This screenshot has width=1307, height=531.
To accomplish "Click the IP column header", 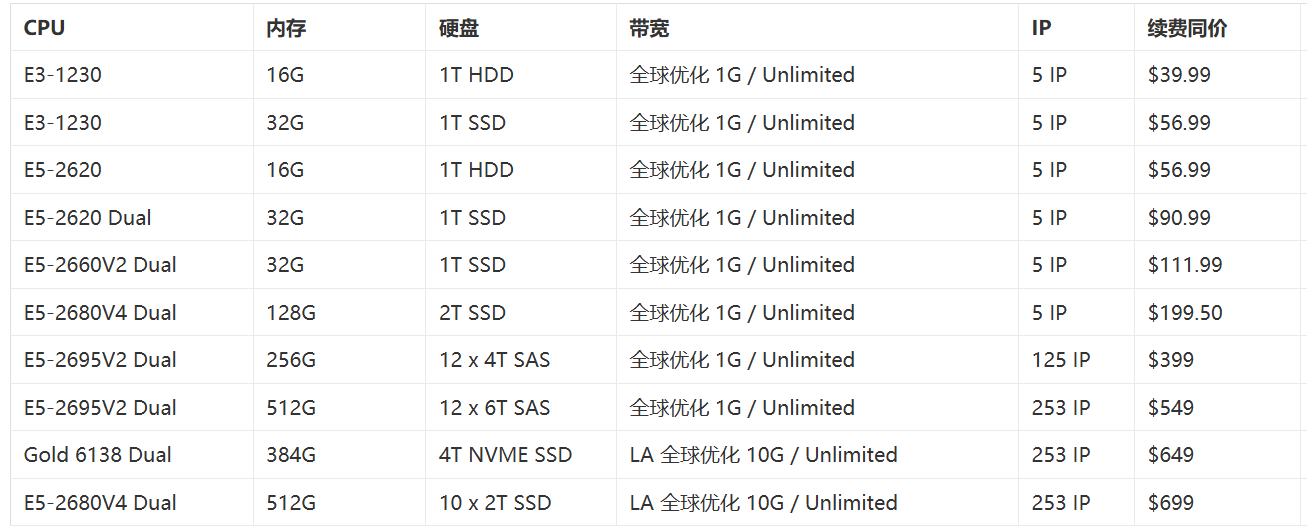I will click(1077, 28).
